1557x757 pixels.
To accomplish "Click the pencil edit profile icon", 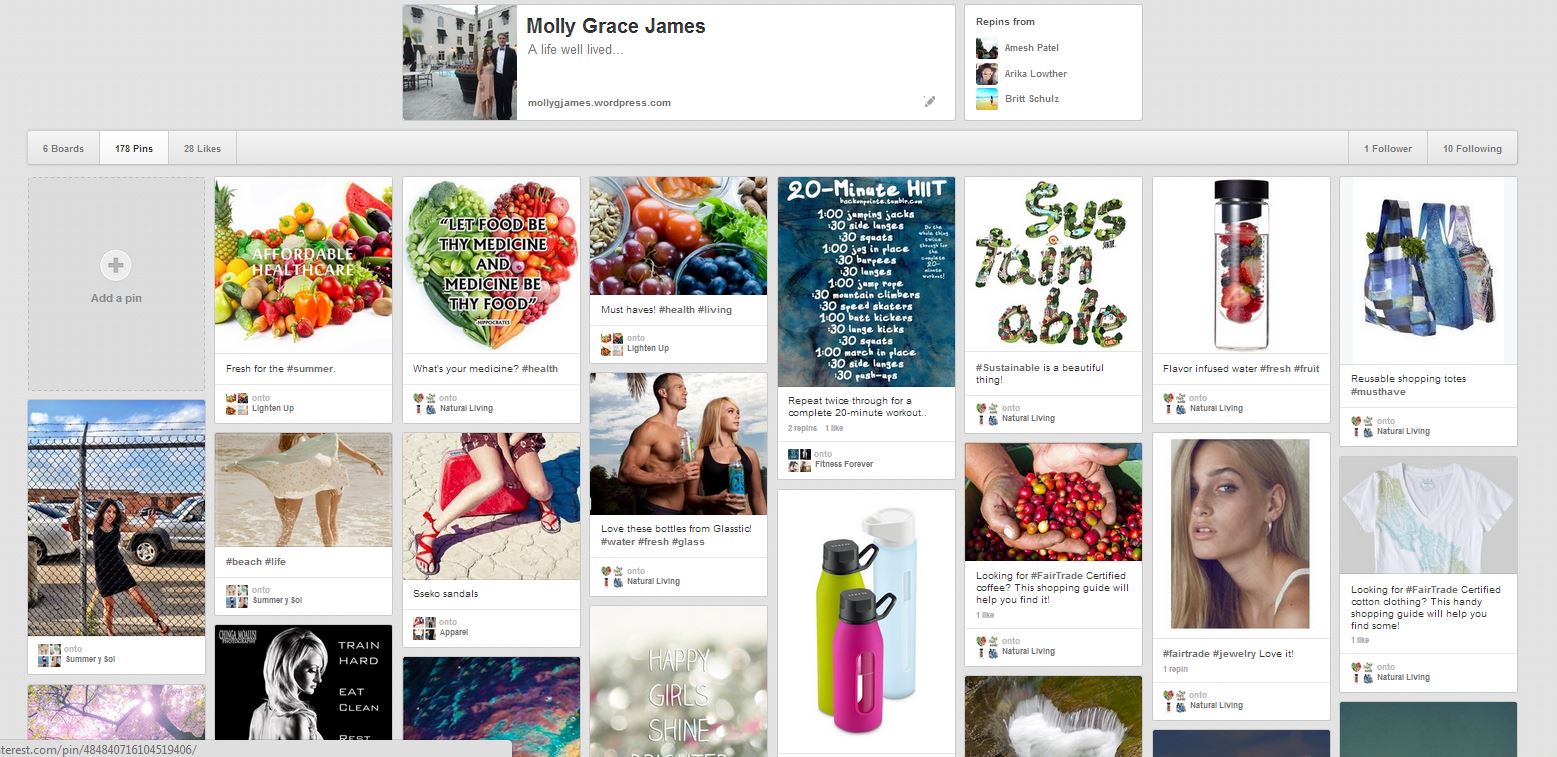I will pyautogui.click(x=930, y=101).
